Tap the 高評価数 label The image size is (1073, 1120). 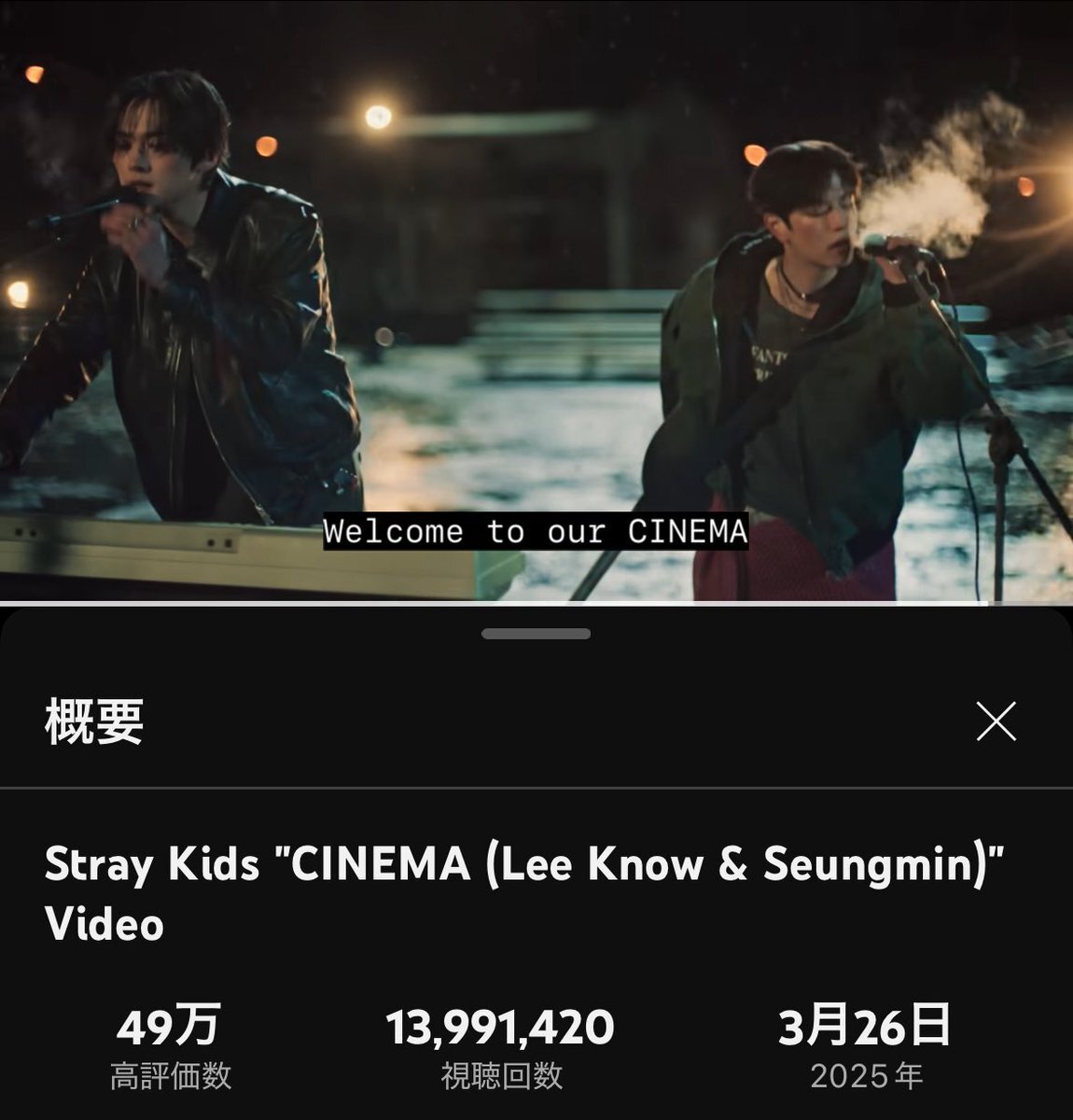pyautogui.click(x=170, y=1076)
